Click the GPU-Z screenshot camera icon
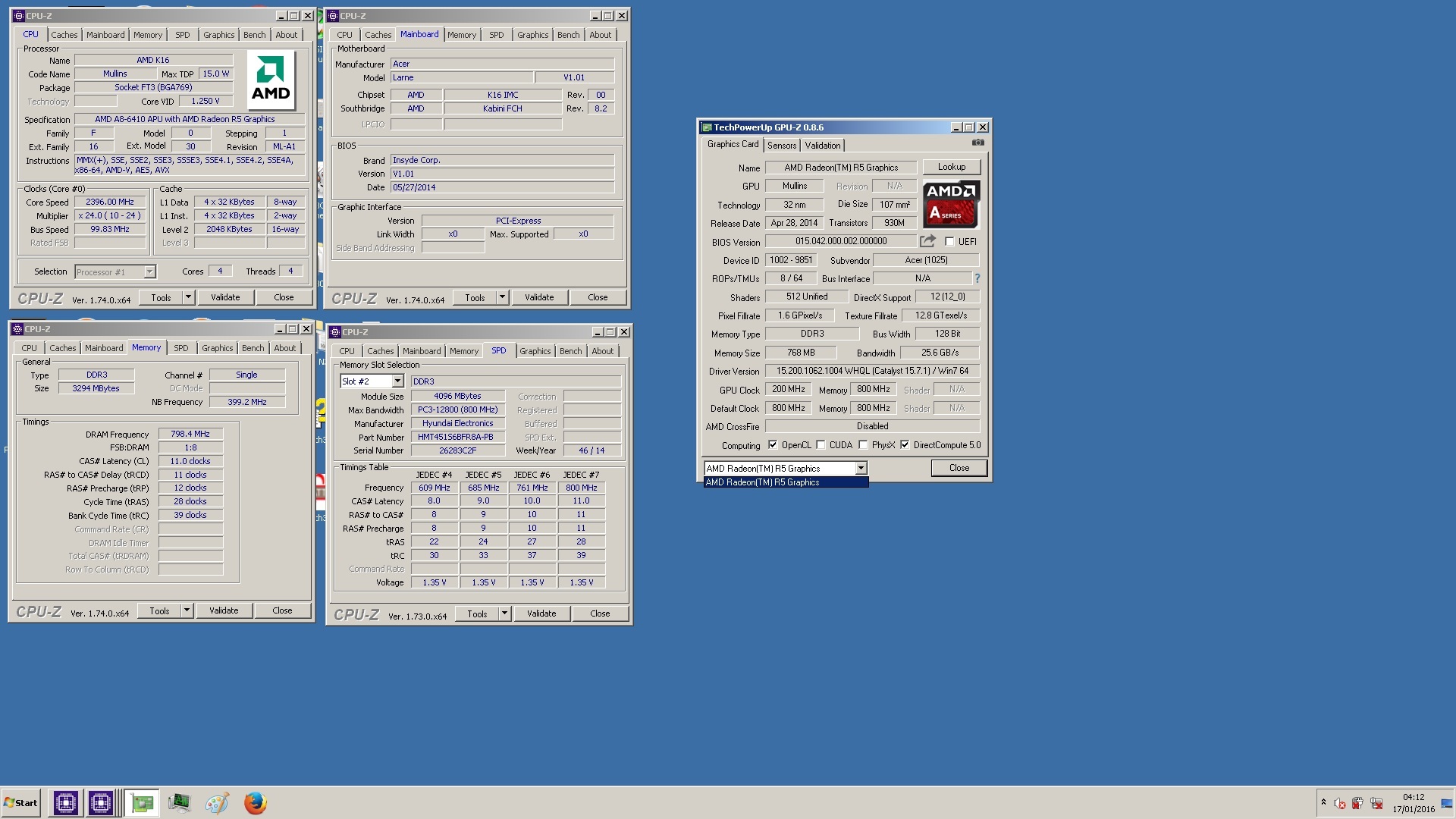The image size is (1456, 819). [x=978, y=143]
